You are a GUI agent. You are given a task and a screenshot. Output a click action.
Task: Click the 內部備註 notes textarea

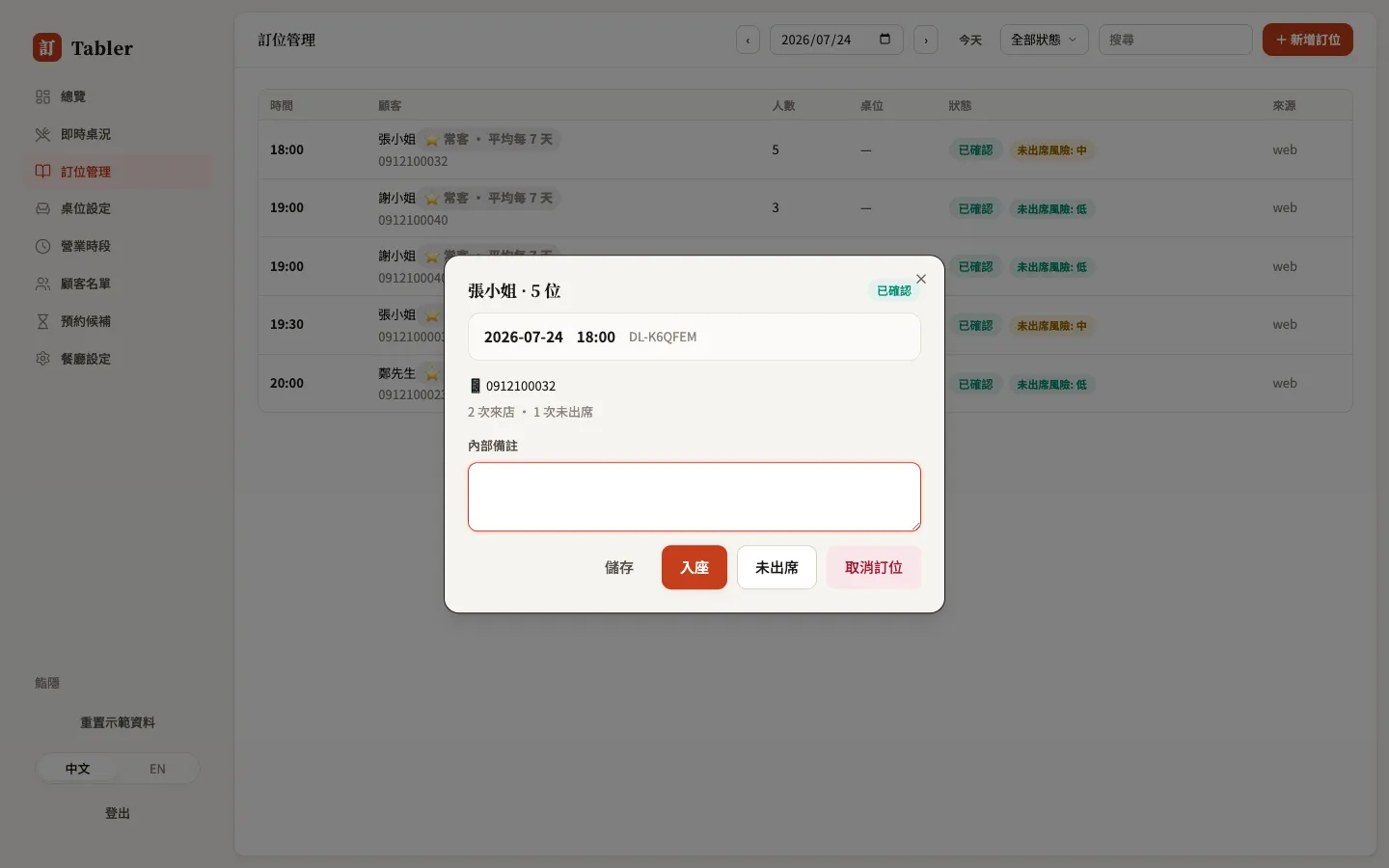coord(694,497)
